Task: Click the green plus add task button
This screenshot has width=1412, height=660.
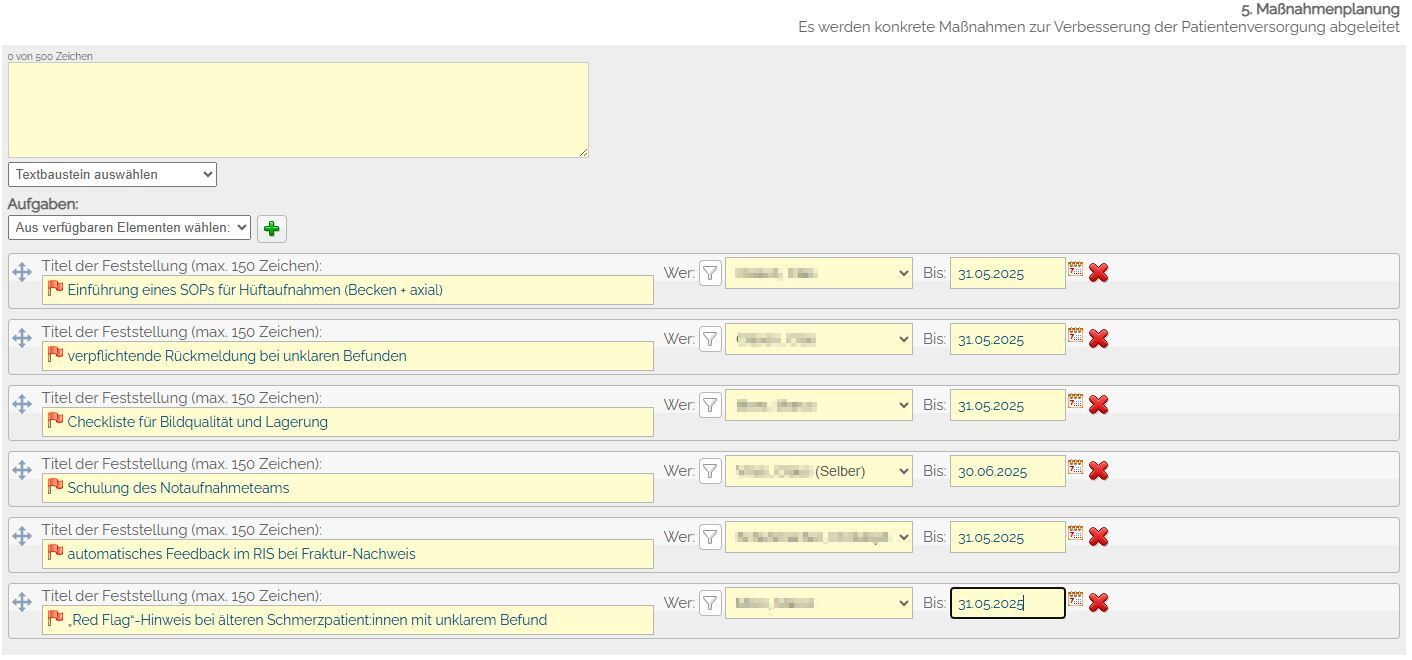Action: pos(271,229)
